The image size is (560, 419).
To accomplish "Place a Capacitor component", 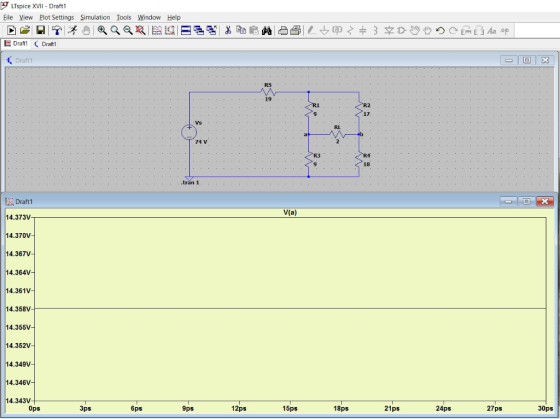I will (x=363, y=31).
